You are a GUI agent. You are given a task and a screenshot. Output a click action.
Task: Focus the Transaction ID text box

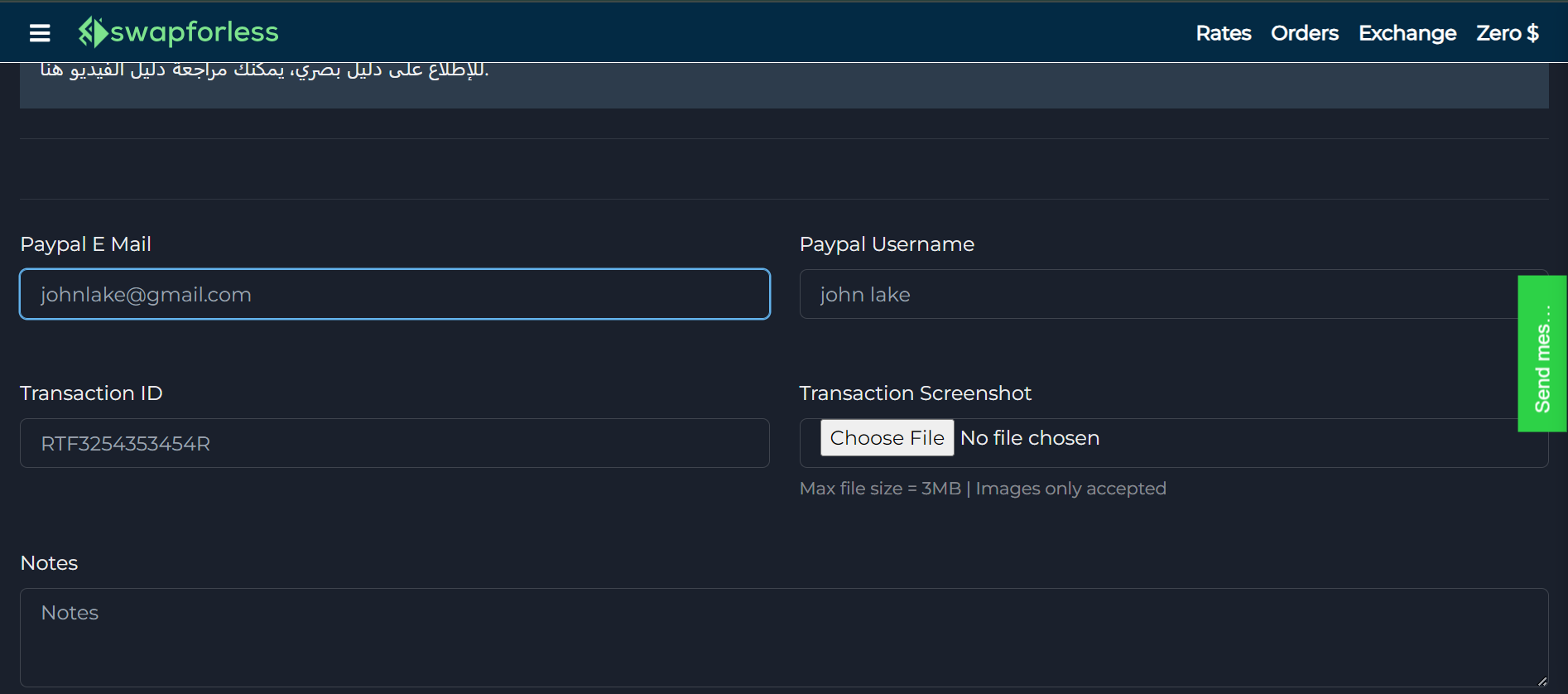(x=394, y=443)
